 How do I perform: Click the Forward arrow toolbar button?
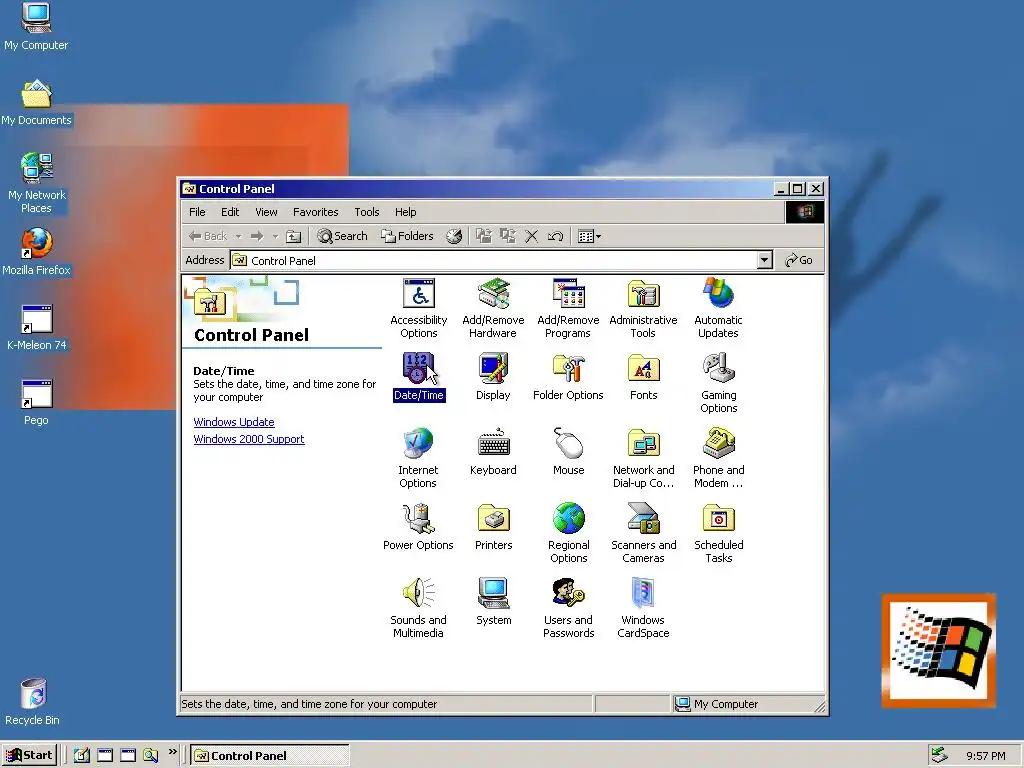pos(257,236)
